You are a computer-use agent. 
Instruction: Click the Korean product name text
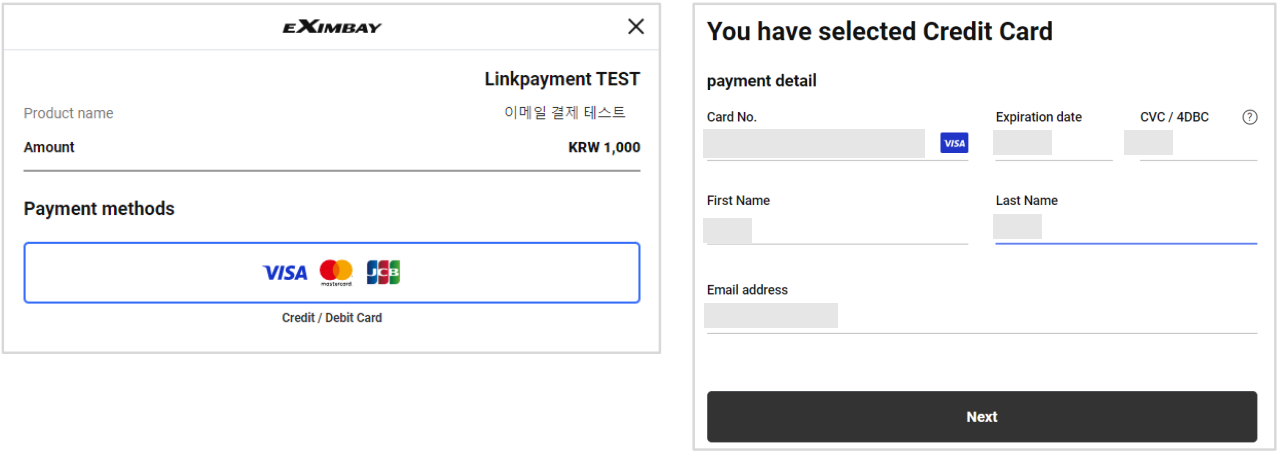pos(565,113)
